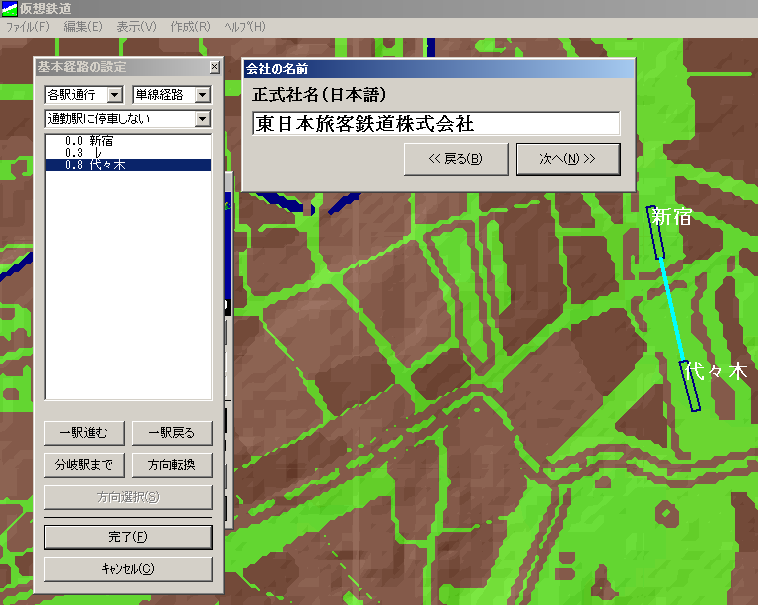Open the ヘルプ(H) menu

coord(245,27)
